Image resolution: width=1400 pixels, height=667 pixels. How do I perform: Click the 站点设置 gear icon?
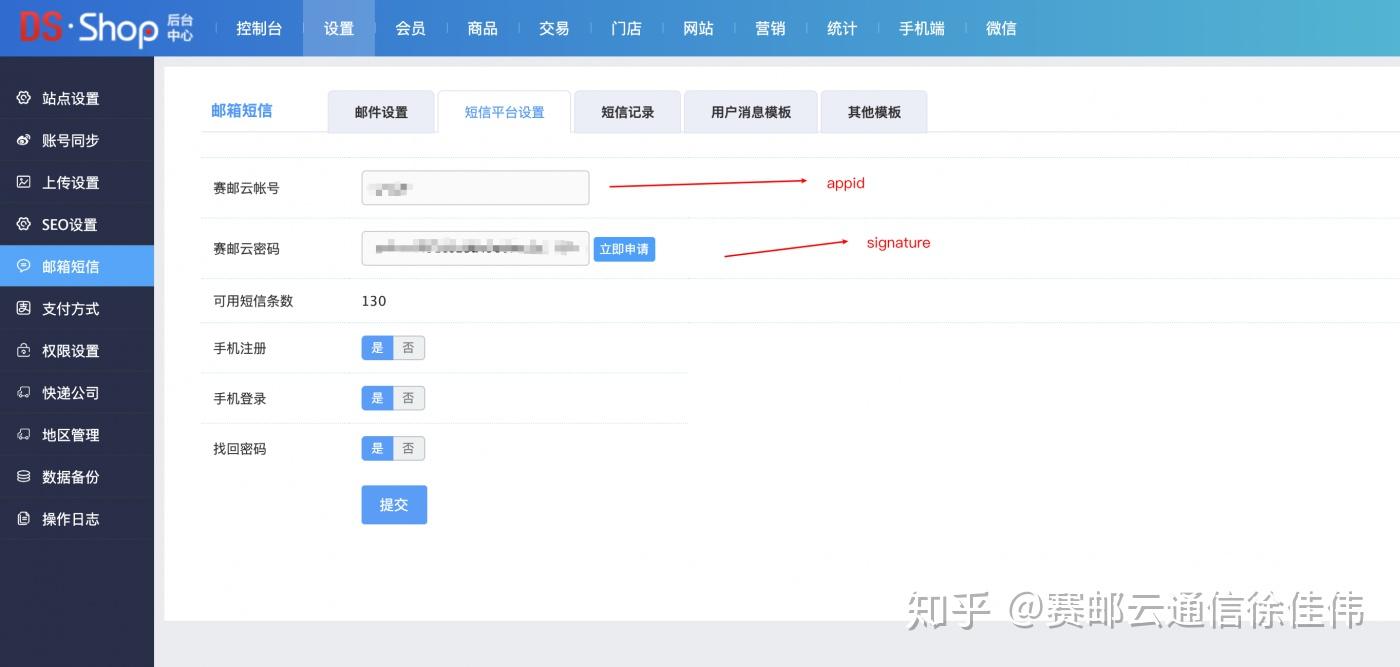tap(24, 98)
